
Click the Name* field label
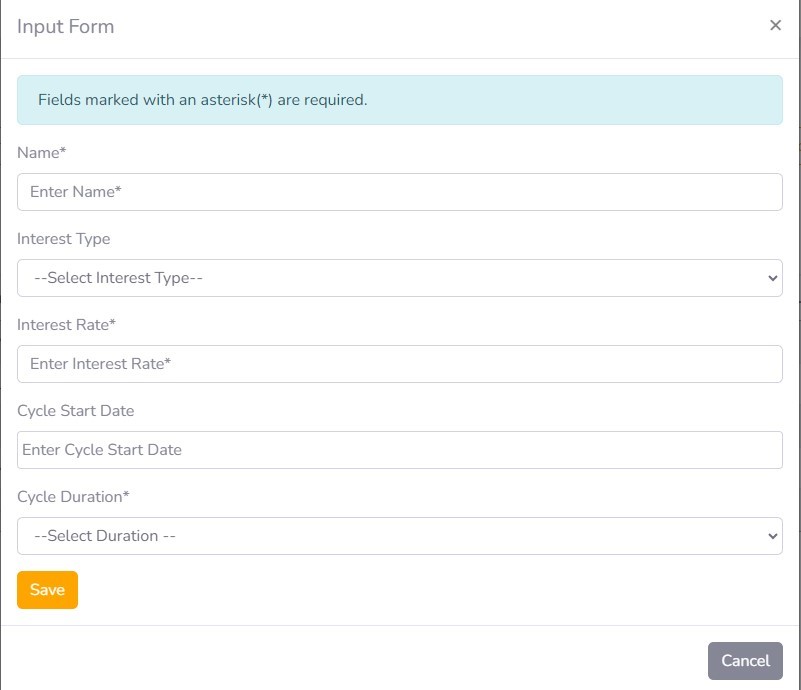pos(42,153)
